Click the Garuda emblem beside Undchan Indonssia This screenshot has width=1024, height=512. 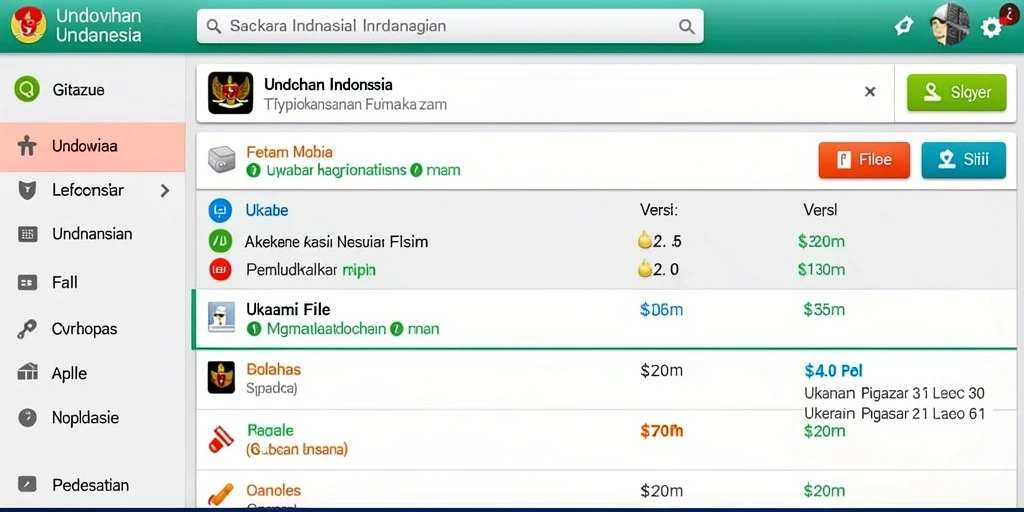231,93
